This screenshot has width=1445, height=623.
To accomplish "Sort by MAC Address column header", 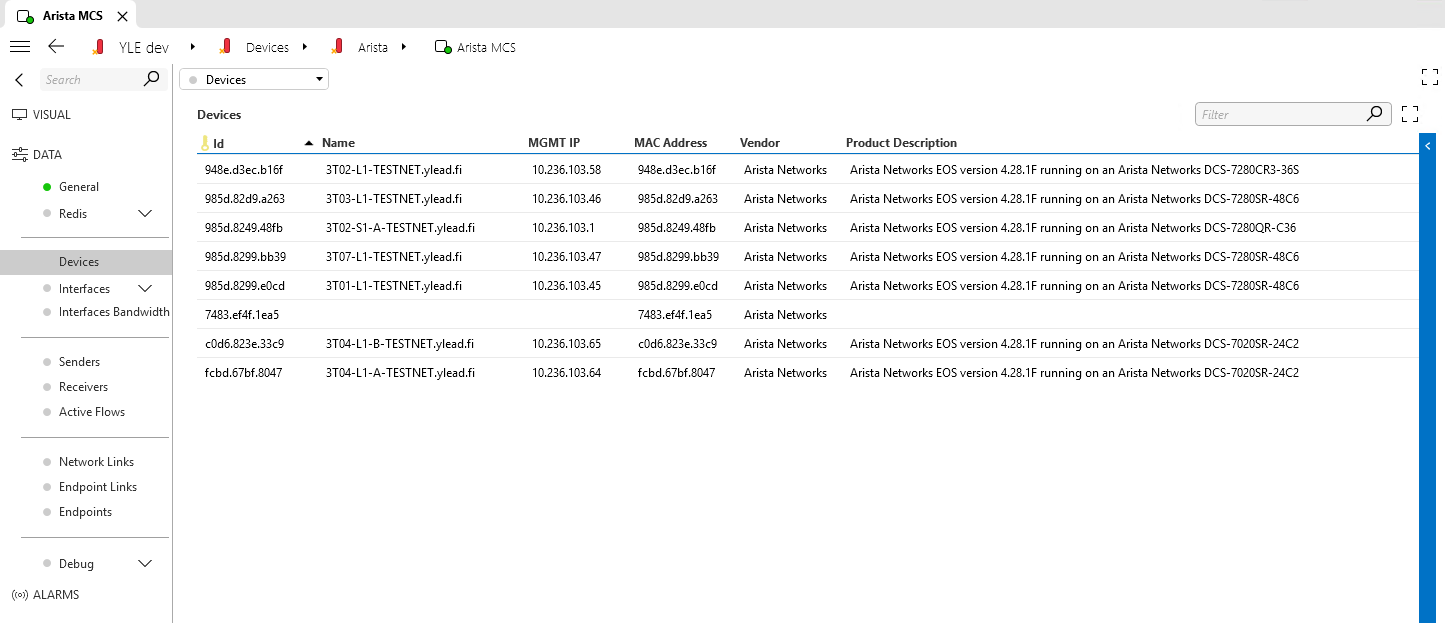I will [670, 143].
